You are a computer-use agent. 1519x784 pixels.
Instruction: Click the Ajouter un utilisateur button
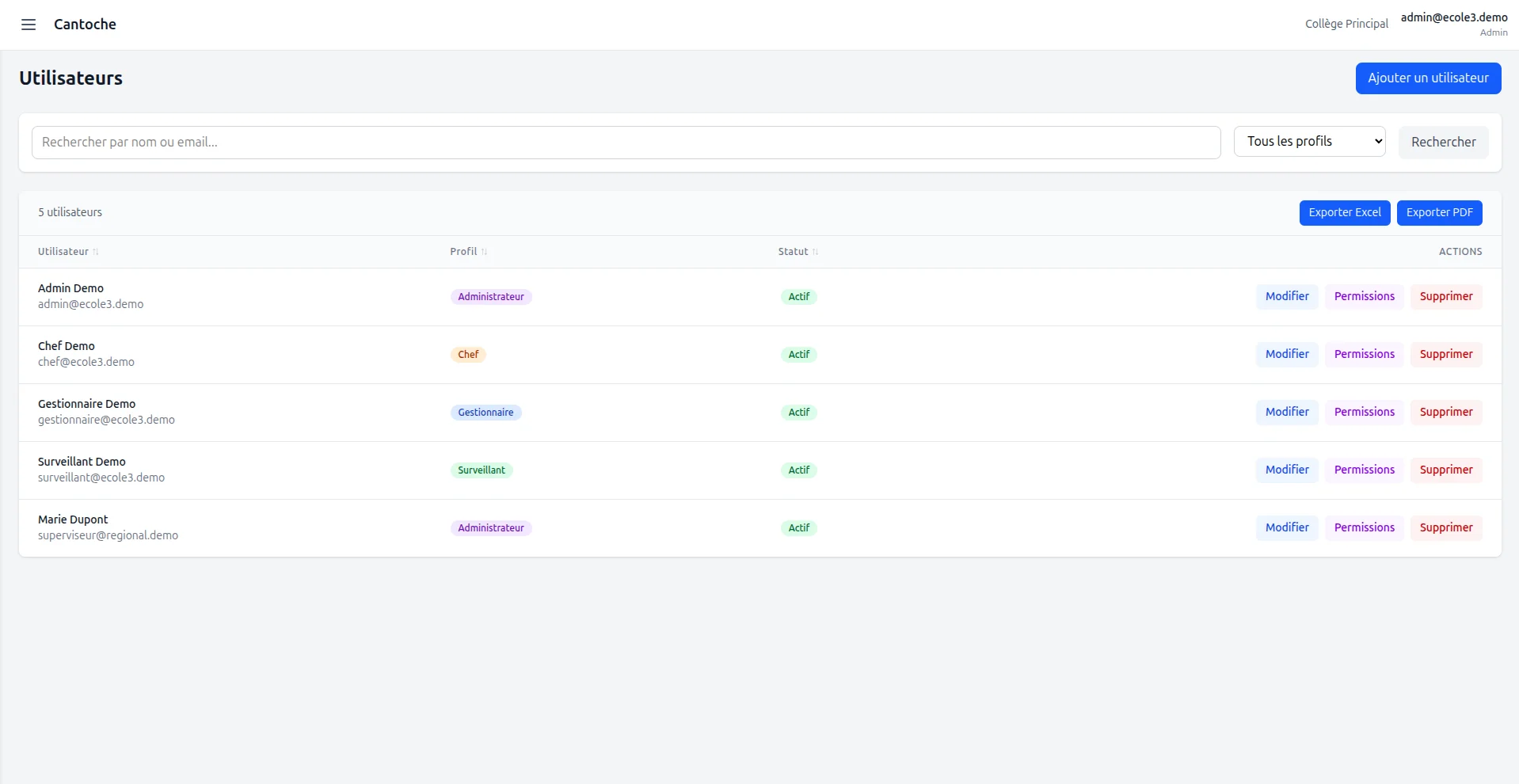click(x=1427, y=78)
